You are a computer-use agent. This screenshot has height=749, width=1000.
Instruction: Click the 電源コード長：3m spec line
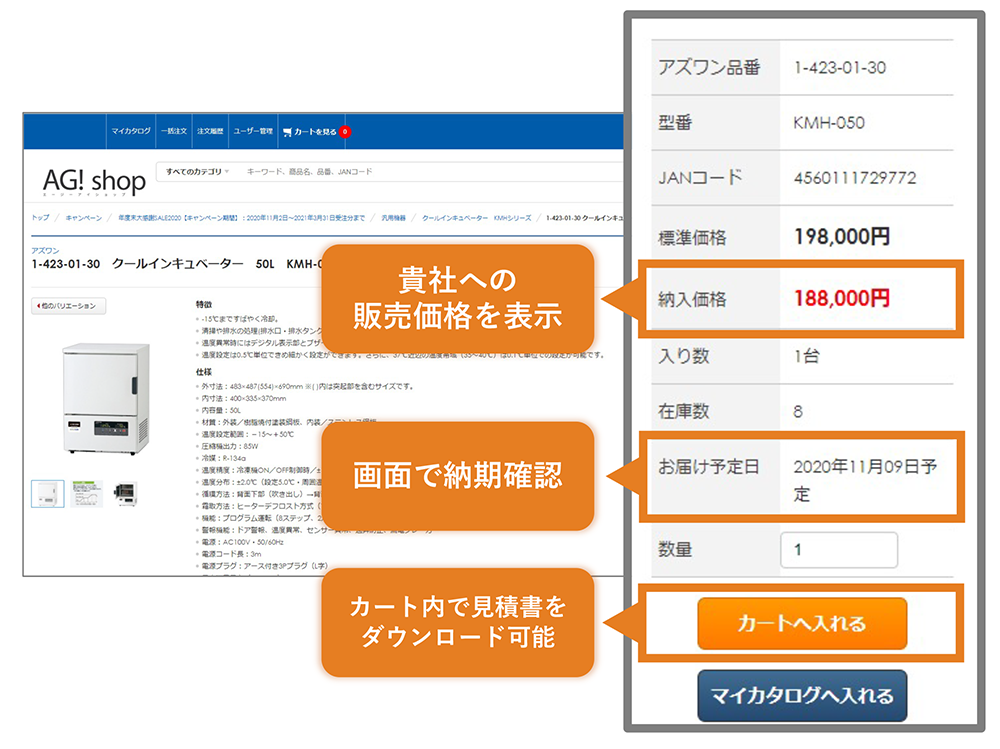[x=232, y=554]
